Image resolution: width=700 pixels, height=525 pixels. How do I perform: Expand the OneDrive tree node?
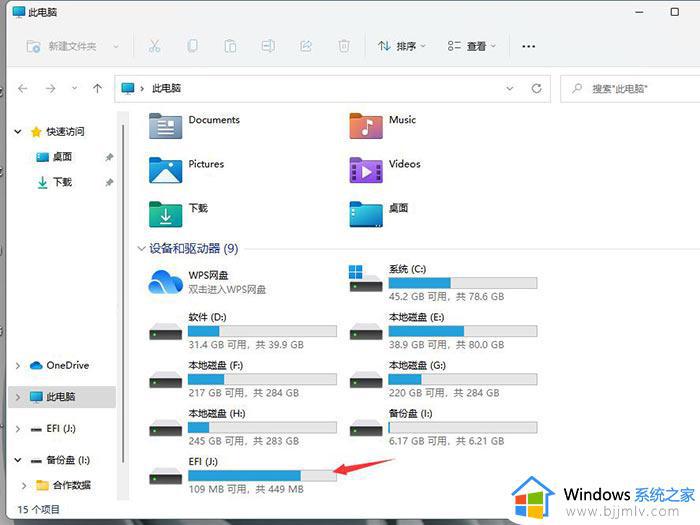[18, 366]
